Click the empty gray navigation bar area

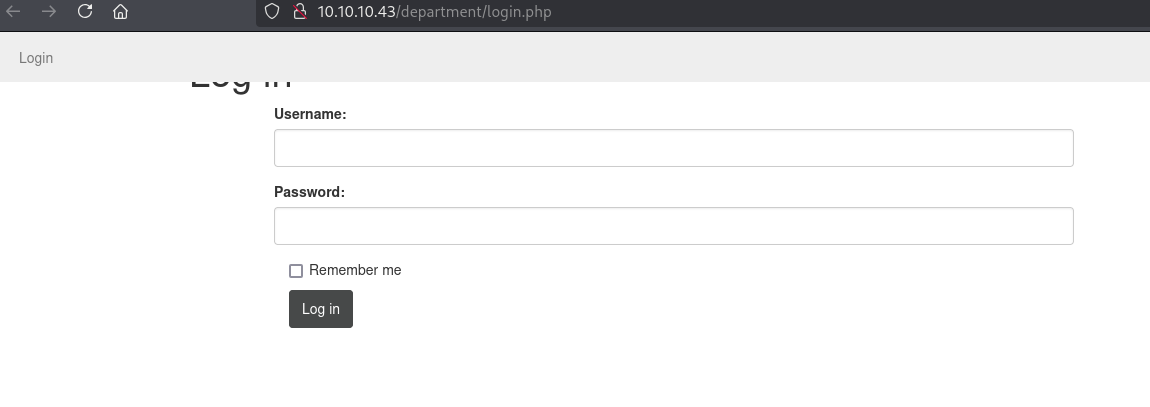[x=587, y=58]
